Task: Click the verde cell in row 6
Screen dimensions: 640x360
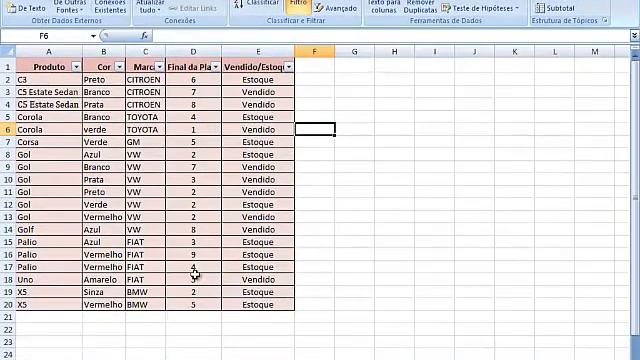Action: tap(104, 130)
